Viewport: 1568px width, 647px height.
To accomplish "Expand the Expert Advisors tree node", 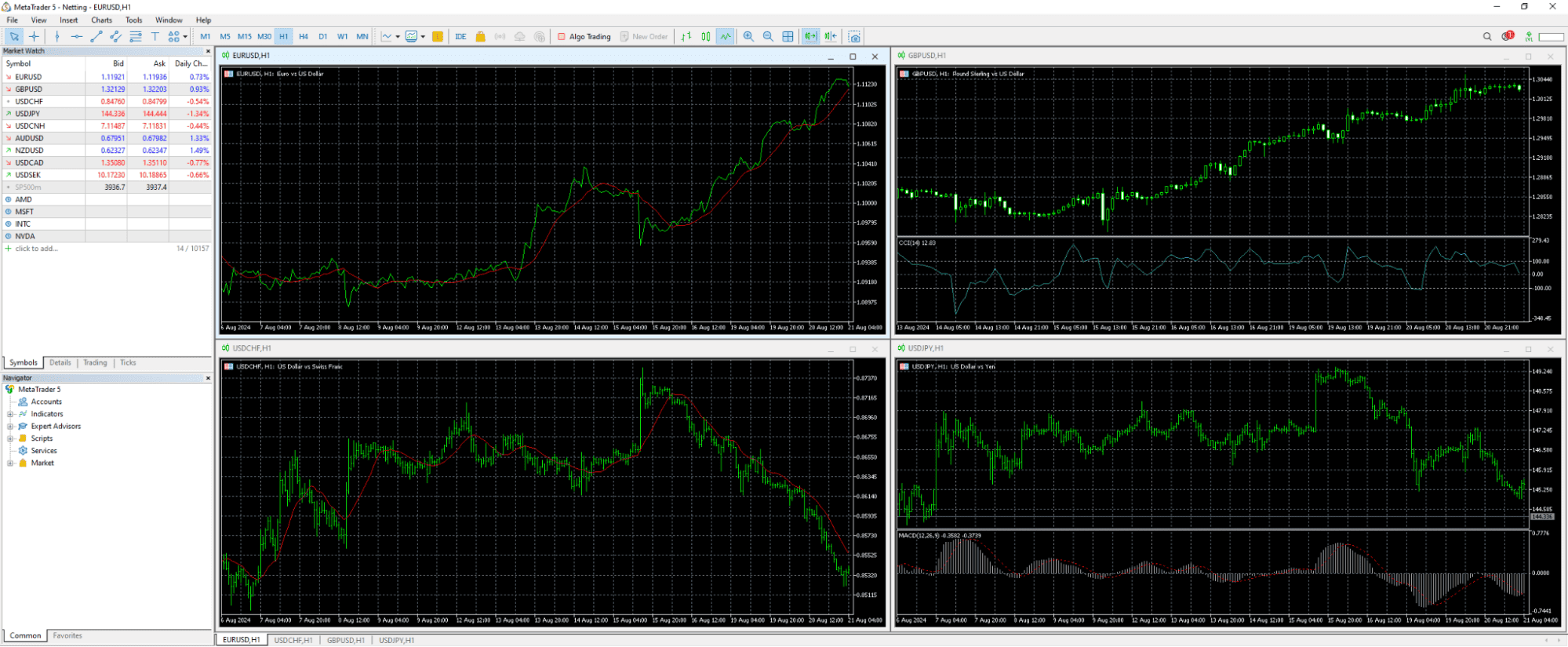I will click(10, 427).
